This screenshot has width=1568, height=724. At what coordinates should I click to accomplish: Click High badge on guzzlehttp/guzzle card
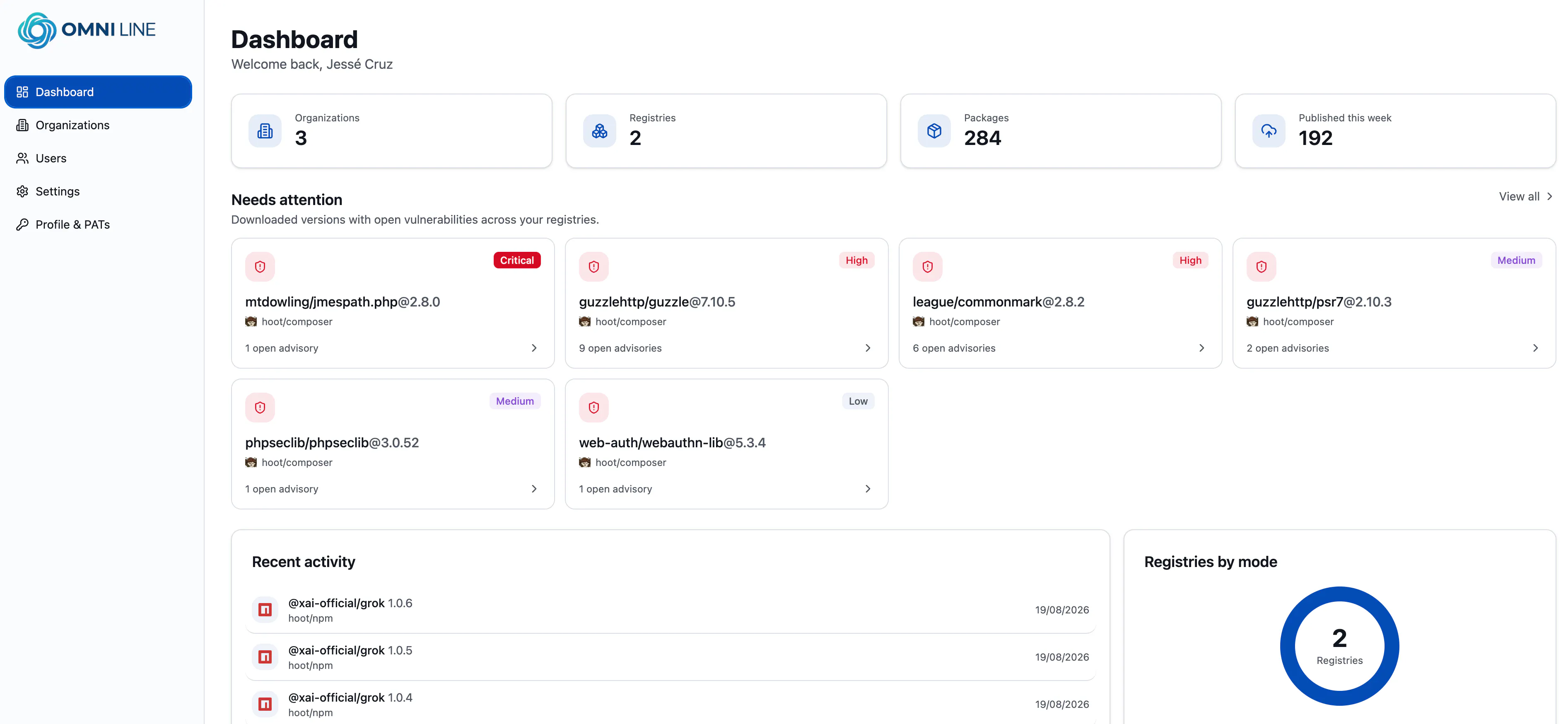856,261
